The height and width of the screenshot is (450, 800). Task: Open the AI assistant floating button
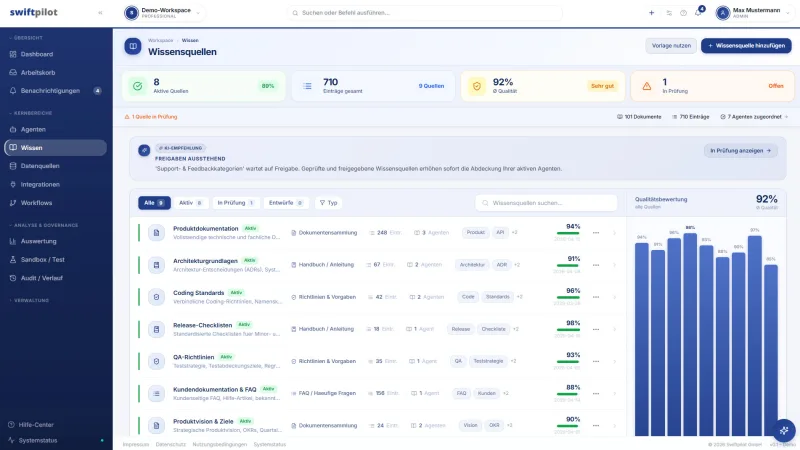pyautogui.click(x=784, y=431)
